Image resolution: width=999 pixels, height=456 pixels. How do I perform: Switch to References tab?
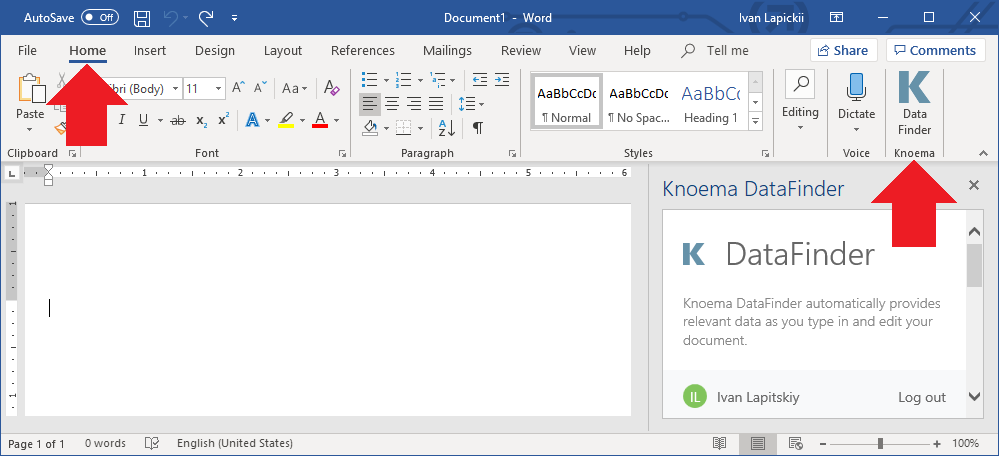[x=363, y=50]
